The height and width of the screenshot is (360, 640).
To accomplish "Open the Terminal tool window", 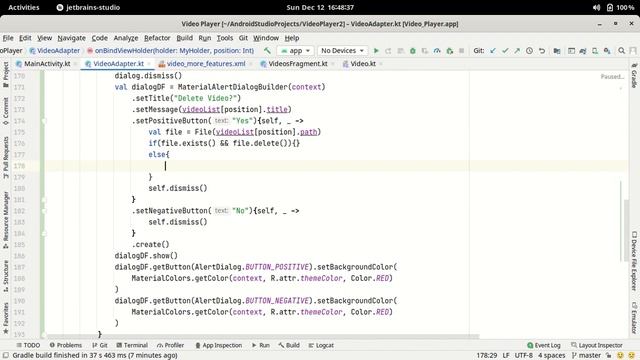I will (x=132, y=345).
